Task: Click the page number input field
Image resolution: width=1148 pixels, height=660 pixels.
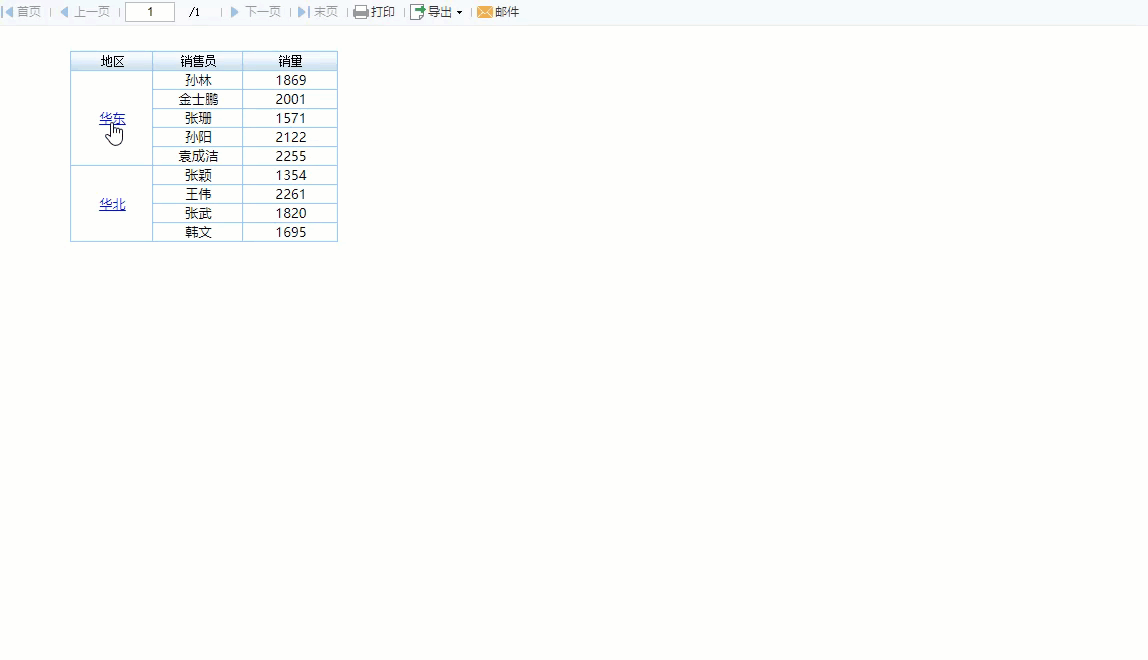Action: point(150,12)
